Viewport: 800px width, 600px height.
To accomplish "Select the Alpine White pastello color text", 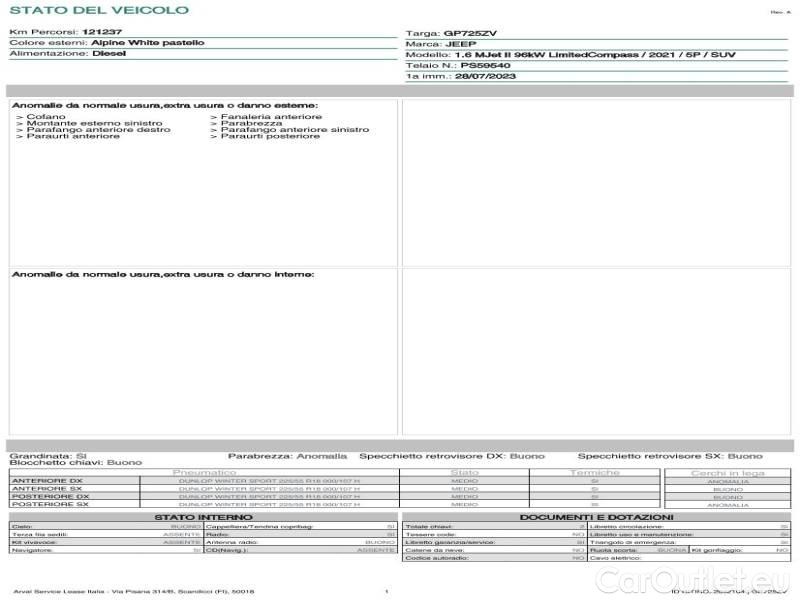I will (x=148, y=43).
